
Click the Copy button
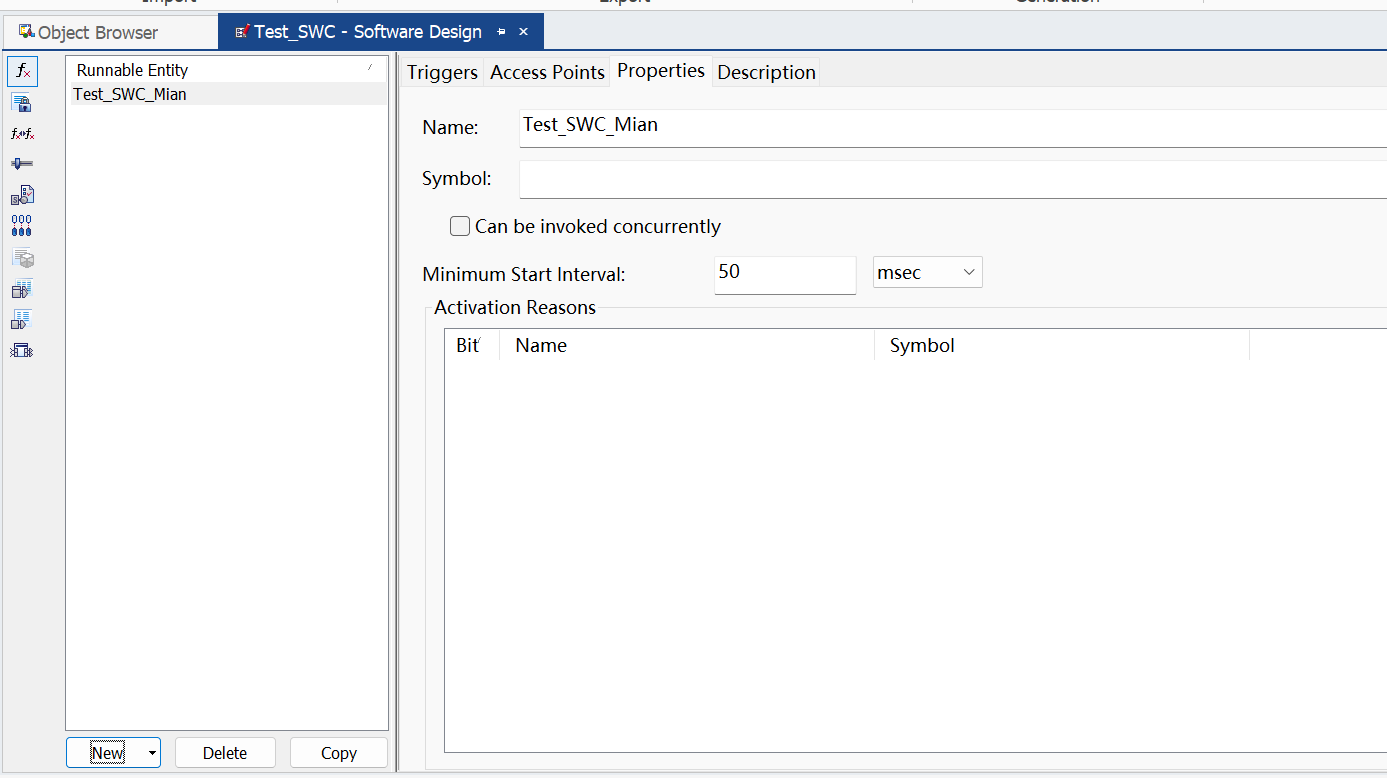click(338, 752)
